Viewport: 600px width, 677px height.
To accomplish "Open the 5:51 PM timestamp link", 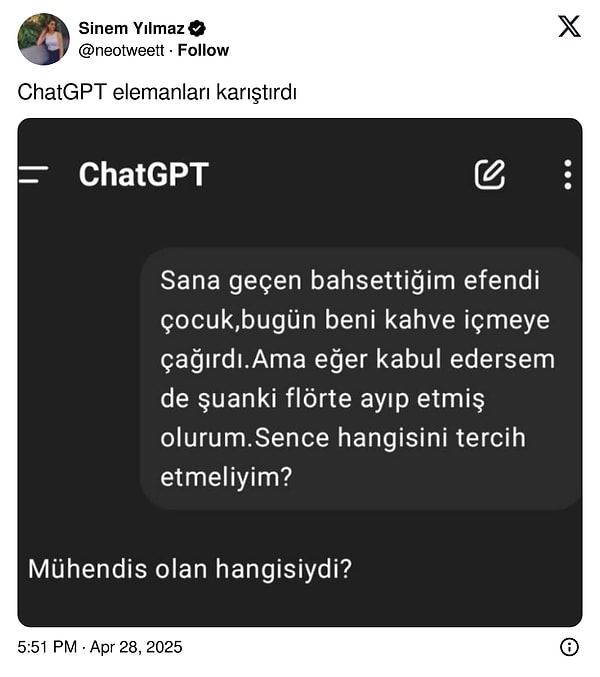I will (x=46, y=647).
